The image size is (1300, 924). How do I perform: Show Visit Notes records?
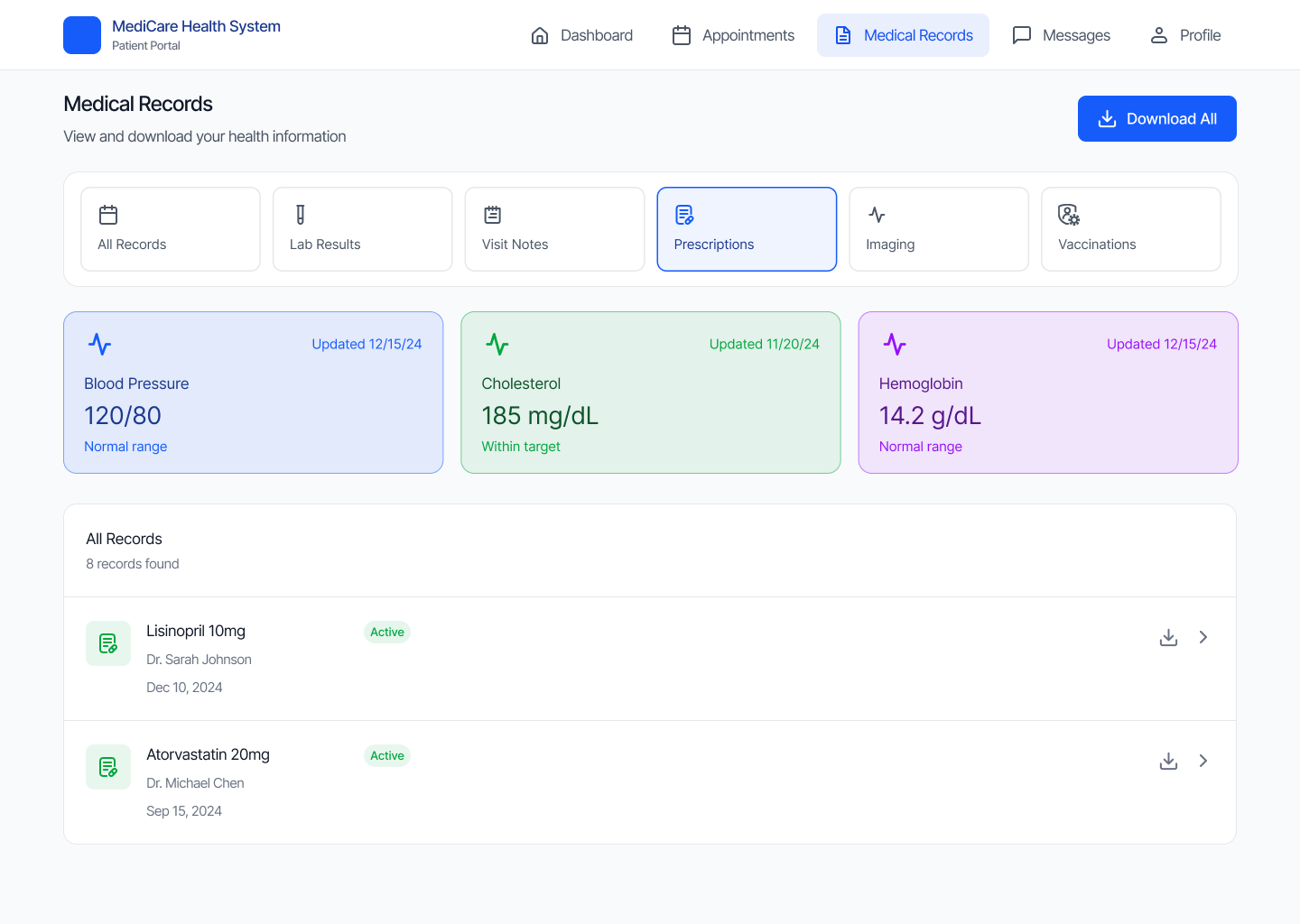pos(554,229)
